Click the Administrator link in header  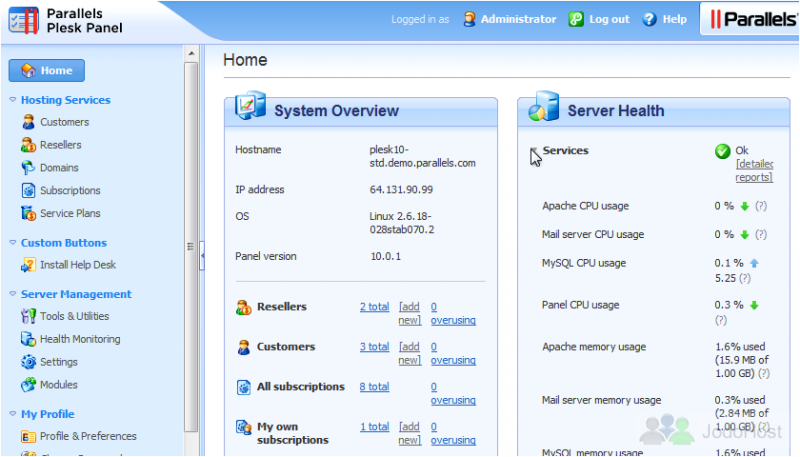click(518, 19)
